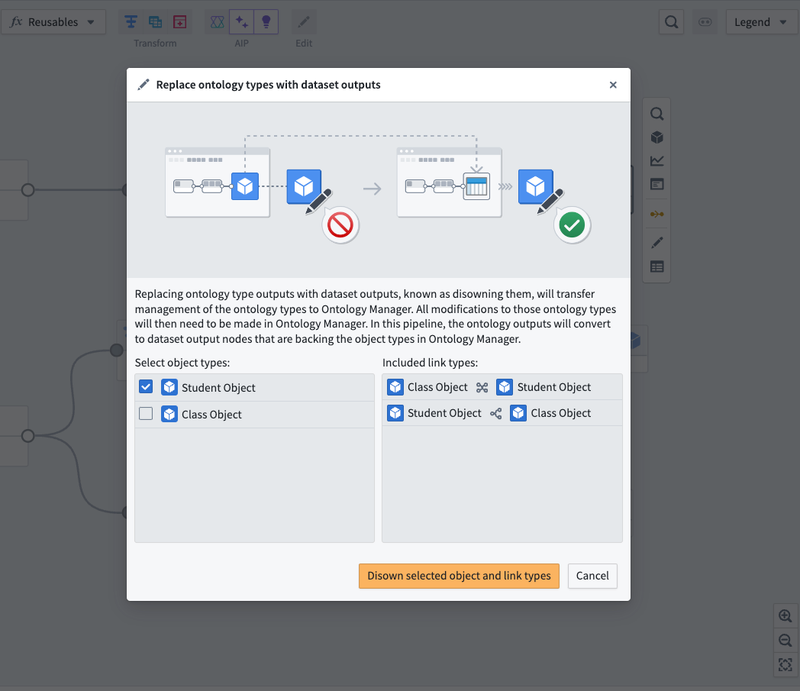Expand the Legend dropdown
This screenshot has width=800, height=691.
pyautogui.click(x=759, y=22)
